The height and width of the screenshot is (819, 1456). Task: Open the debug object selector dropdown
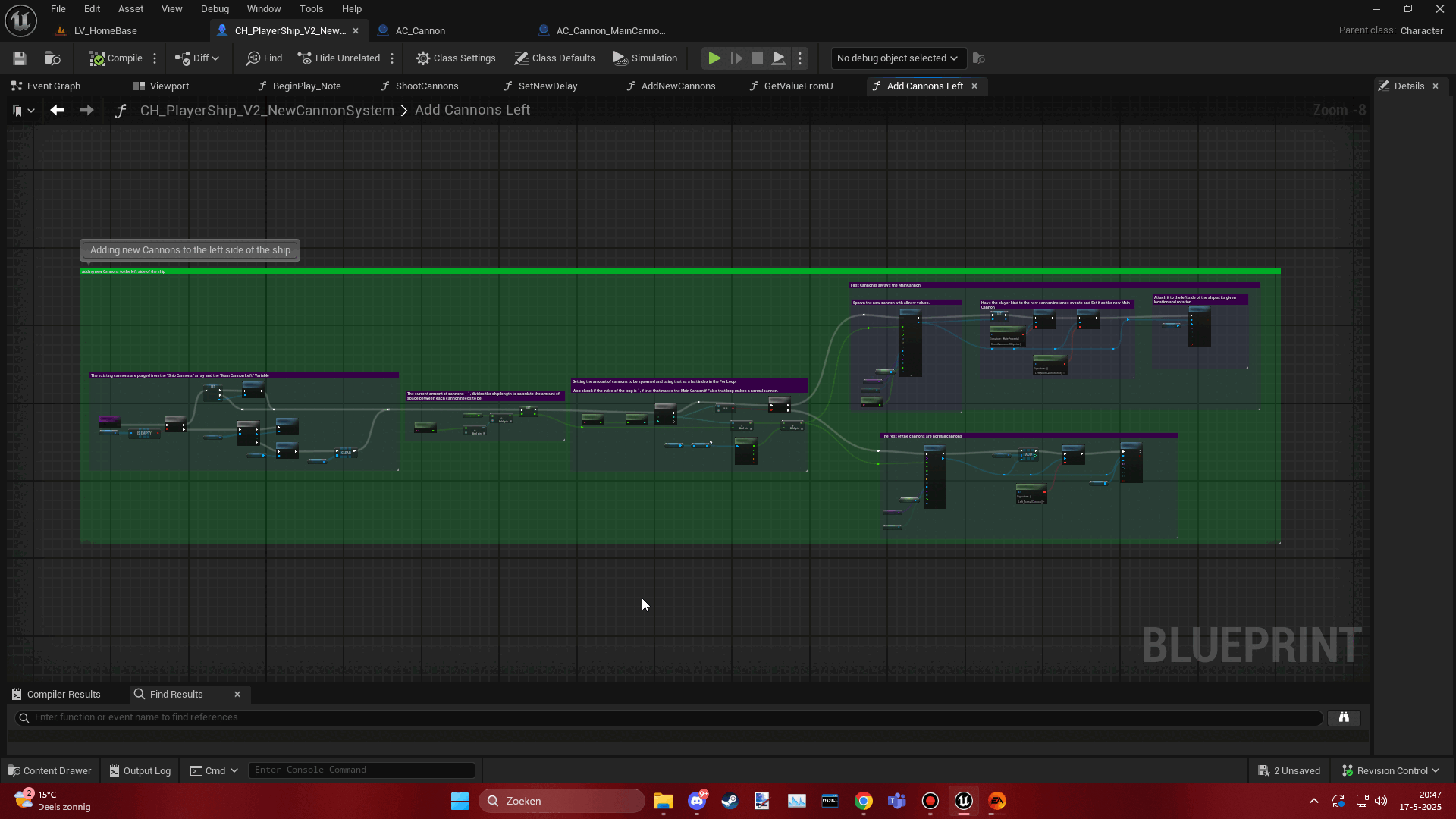897,58
